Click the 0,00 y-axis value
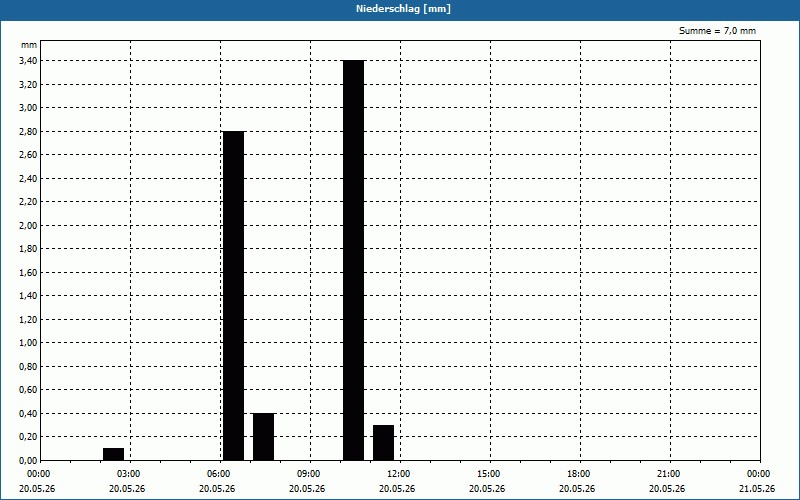The height and width of the screenshot is (500, 800). pos(28,460)
